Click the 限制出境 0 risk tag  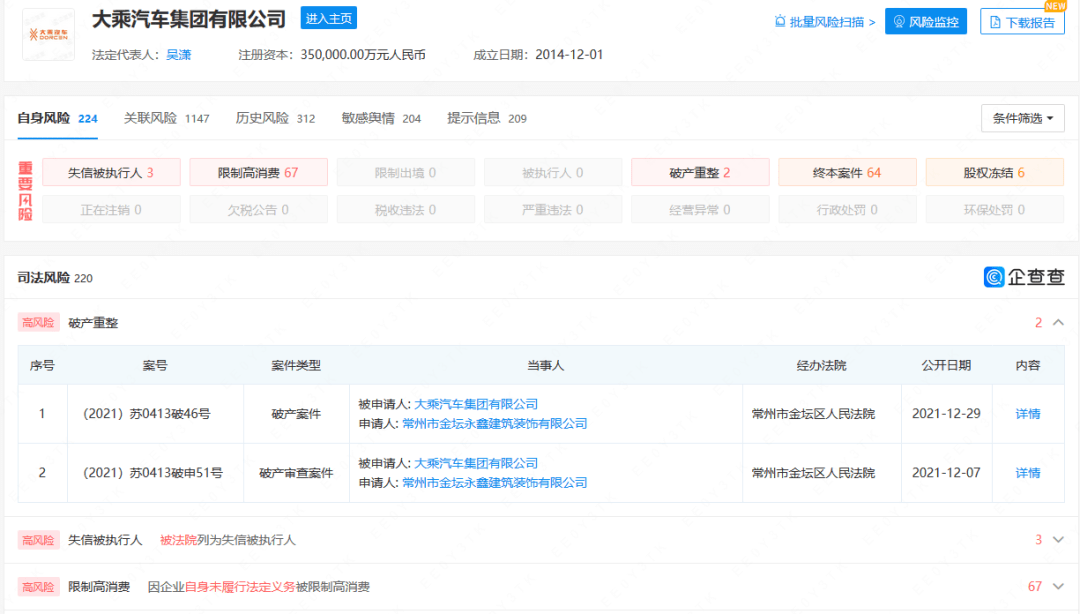pyautogui.click(x=406, y=172)
